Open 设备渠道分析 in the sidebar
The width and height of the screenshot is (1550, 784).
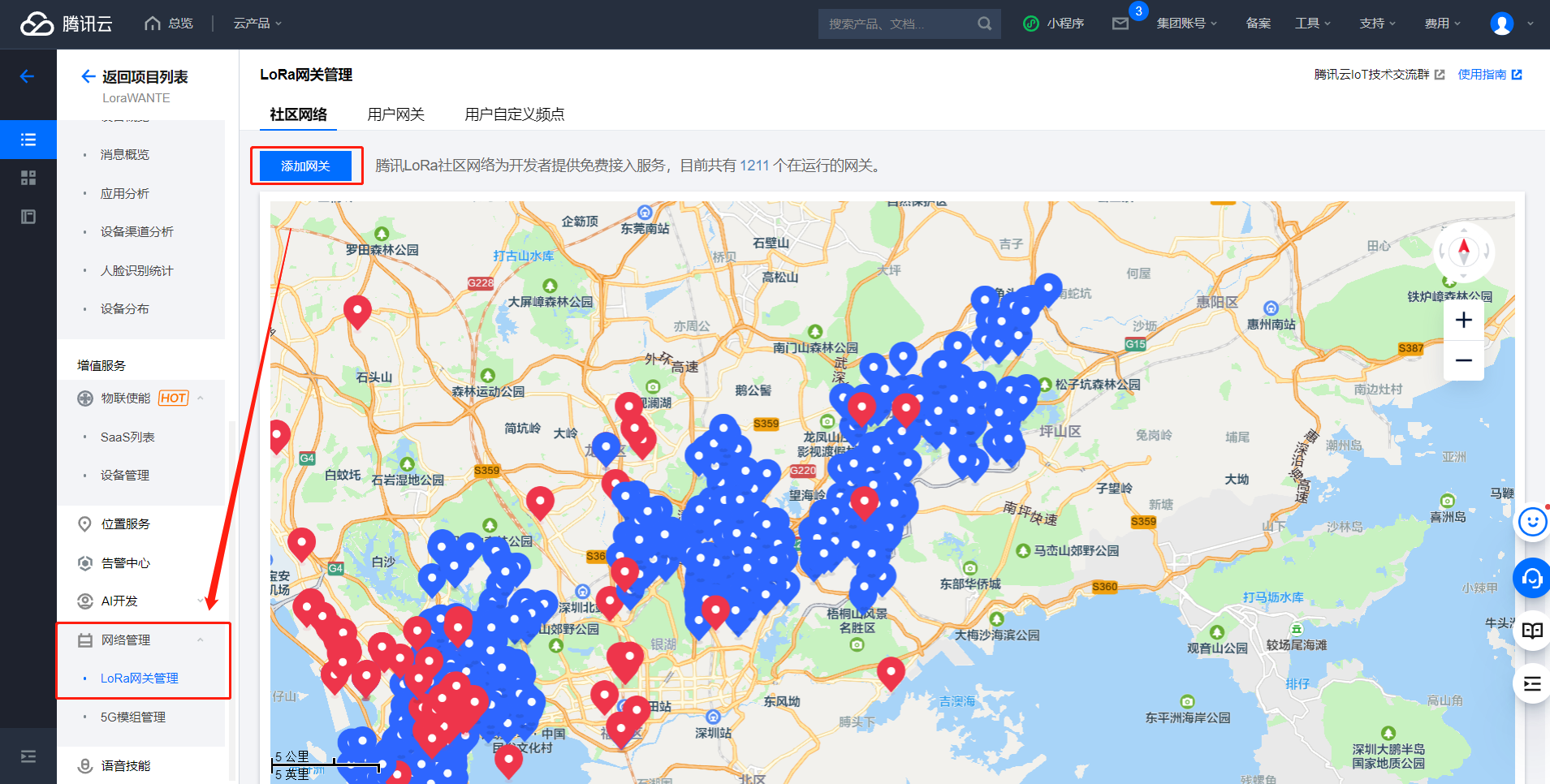(x=137, y=232)
